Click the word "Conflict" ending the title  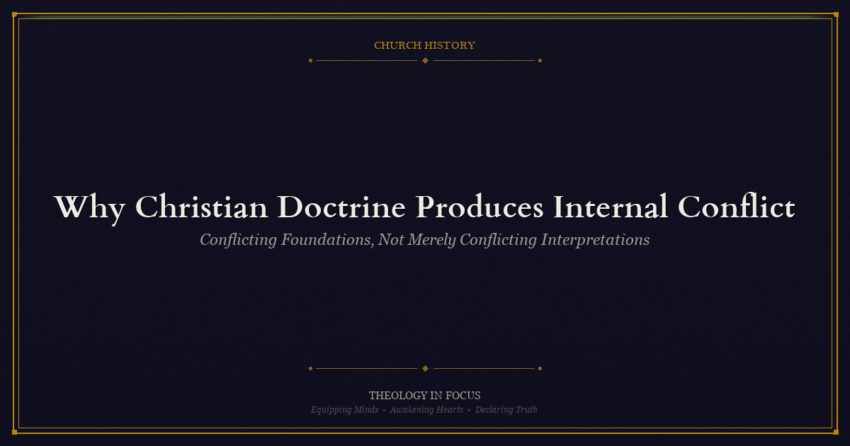pyautogui.click(x=736, y=207)
